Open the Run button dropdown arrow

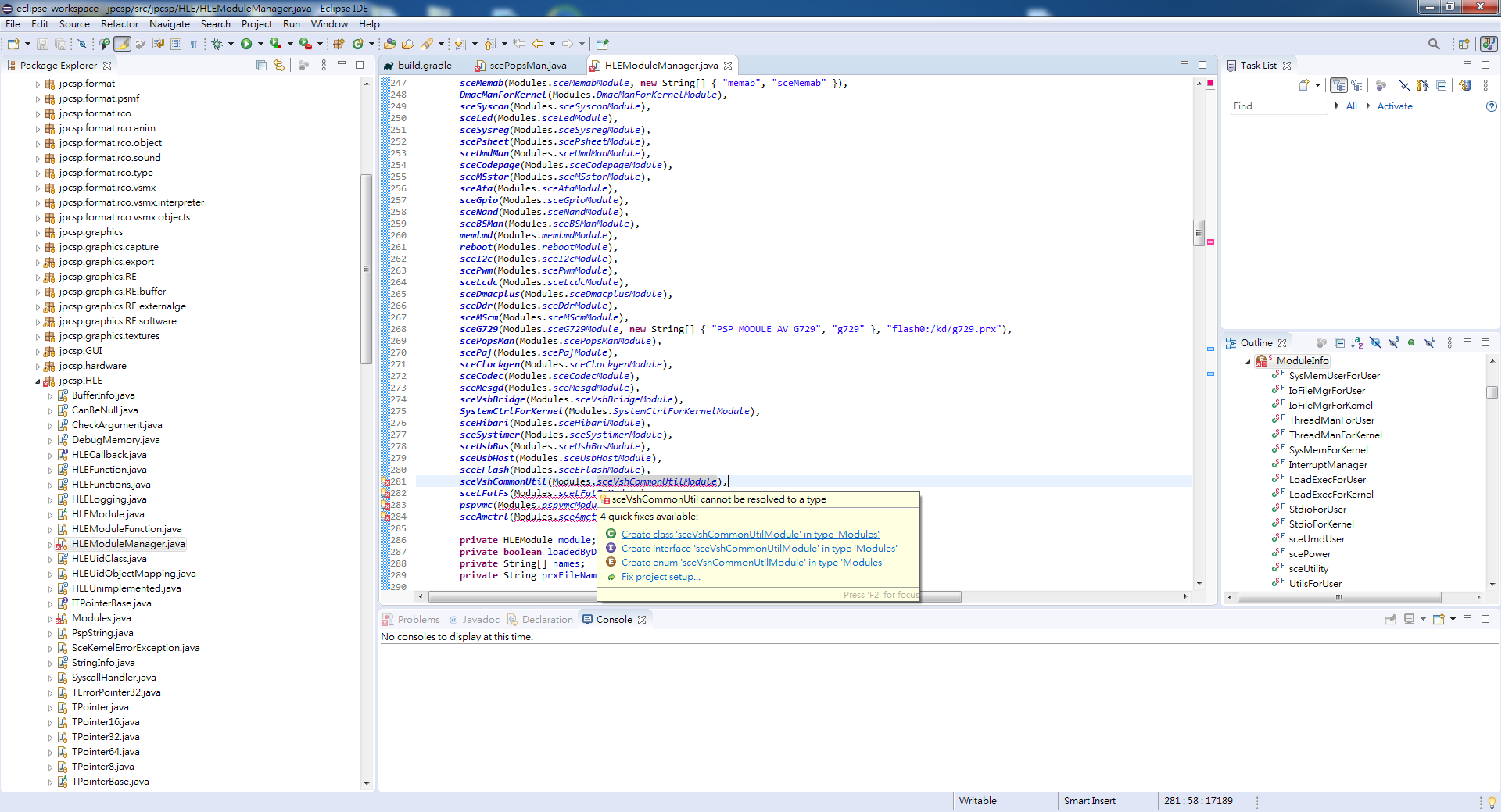pos(260,45)
